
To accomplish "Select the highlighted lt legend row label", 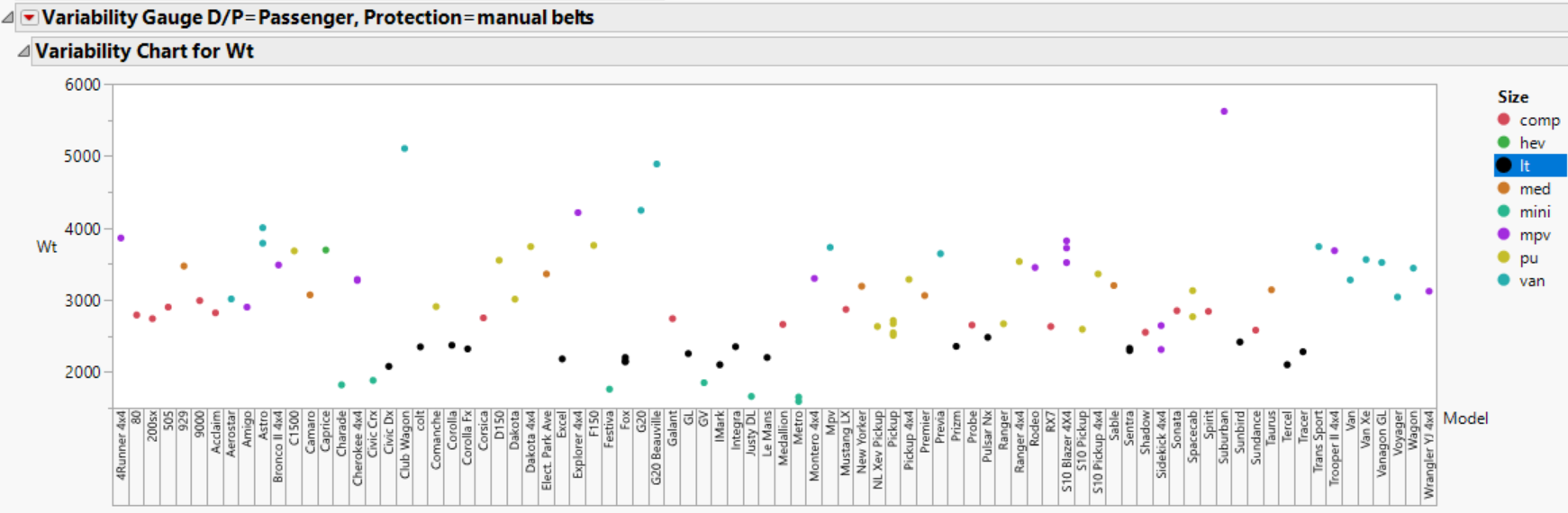I will pos(1525,166).
